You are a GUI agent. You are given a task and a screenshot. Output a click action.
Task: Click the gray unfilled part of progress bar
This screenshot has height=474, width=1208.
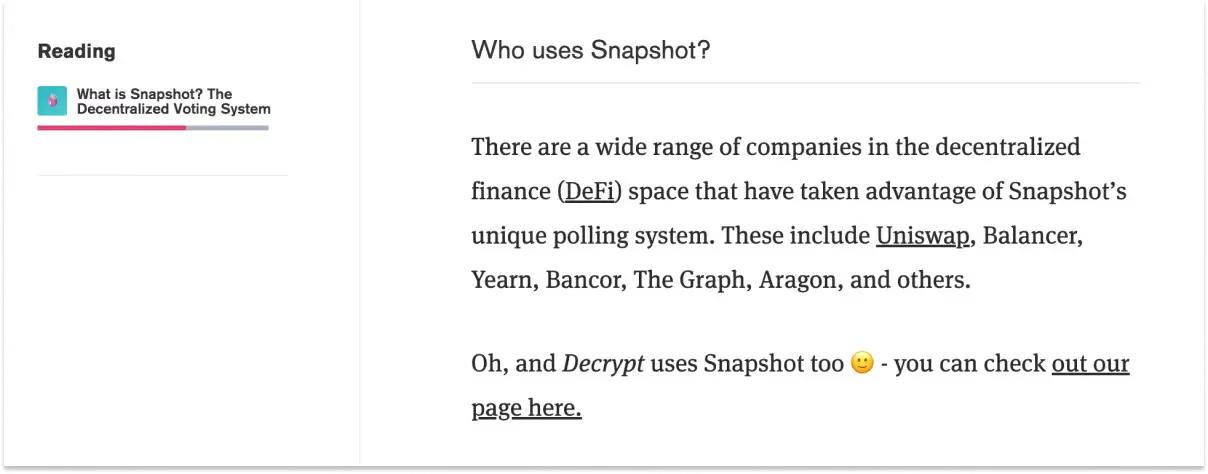[x=227, y=128]
